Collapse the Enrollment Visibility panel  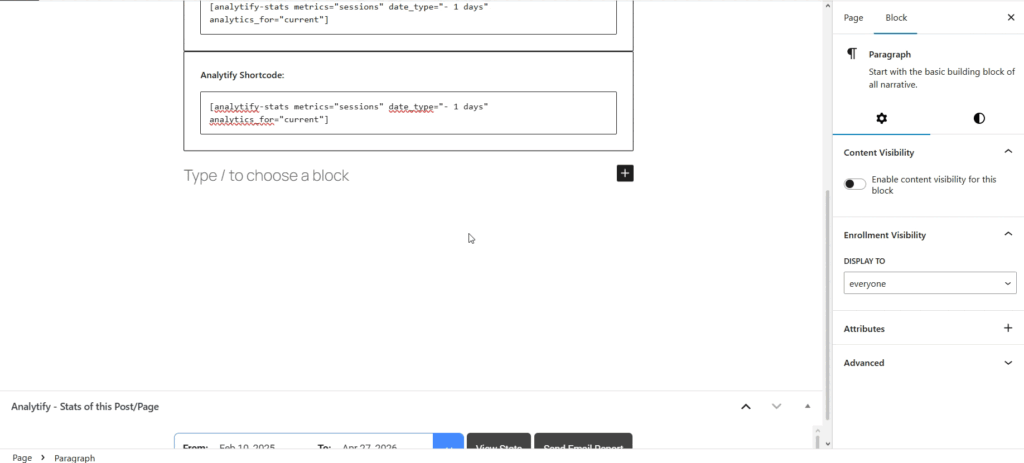(1008, 234)
